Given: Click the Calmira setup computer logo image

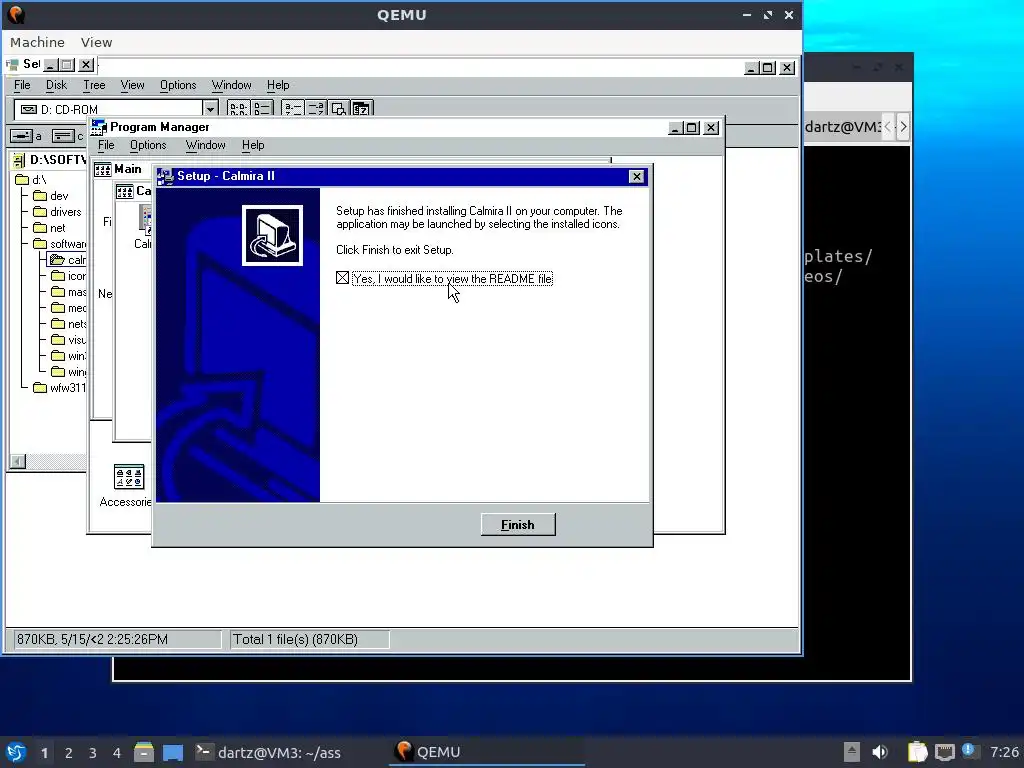Looking at the screenshot, I should (272, 235).
